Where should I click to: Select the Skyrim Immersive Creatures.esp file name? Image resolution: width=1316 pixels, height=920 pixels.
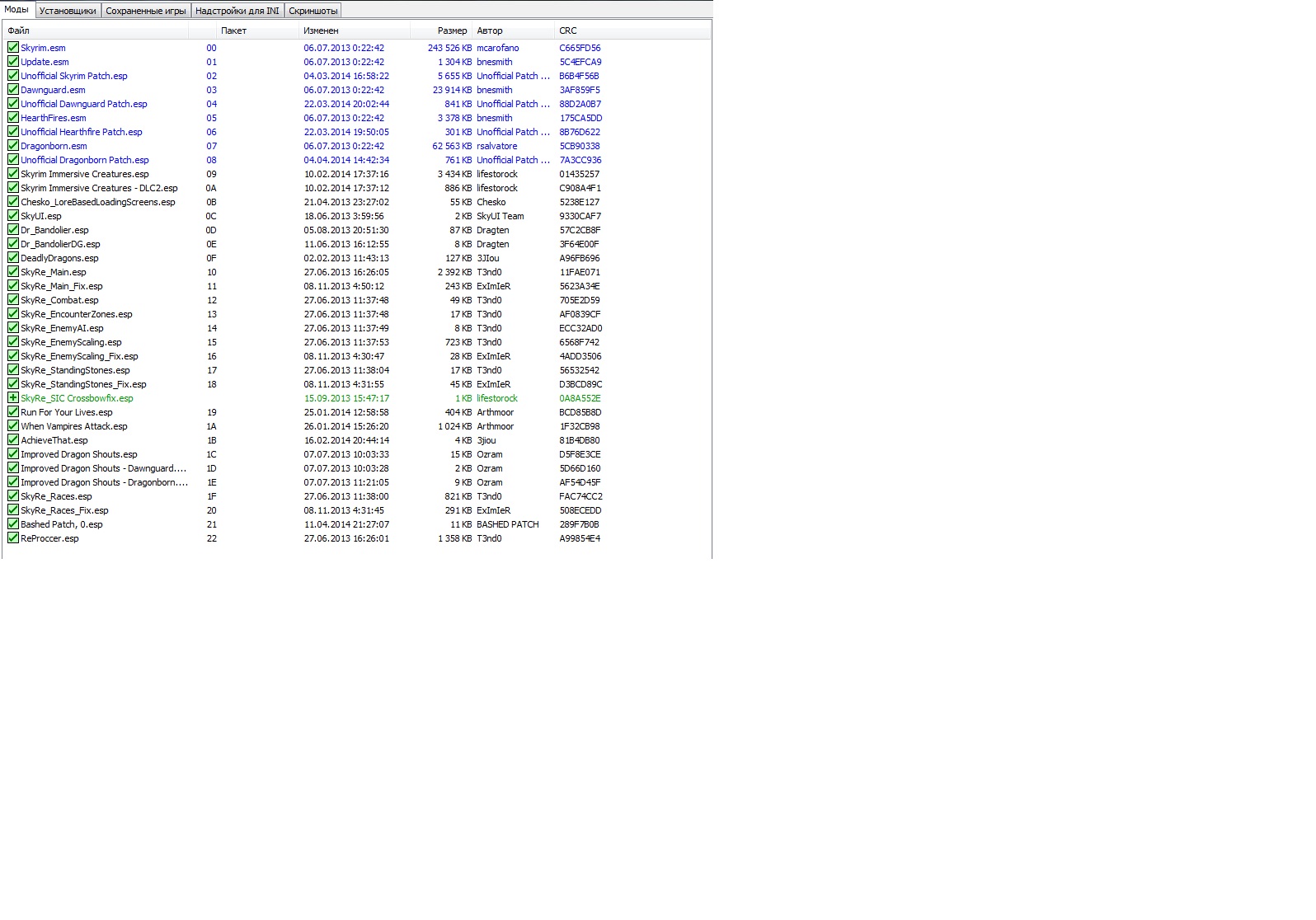click(x=85, y=174)
